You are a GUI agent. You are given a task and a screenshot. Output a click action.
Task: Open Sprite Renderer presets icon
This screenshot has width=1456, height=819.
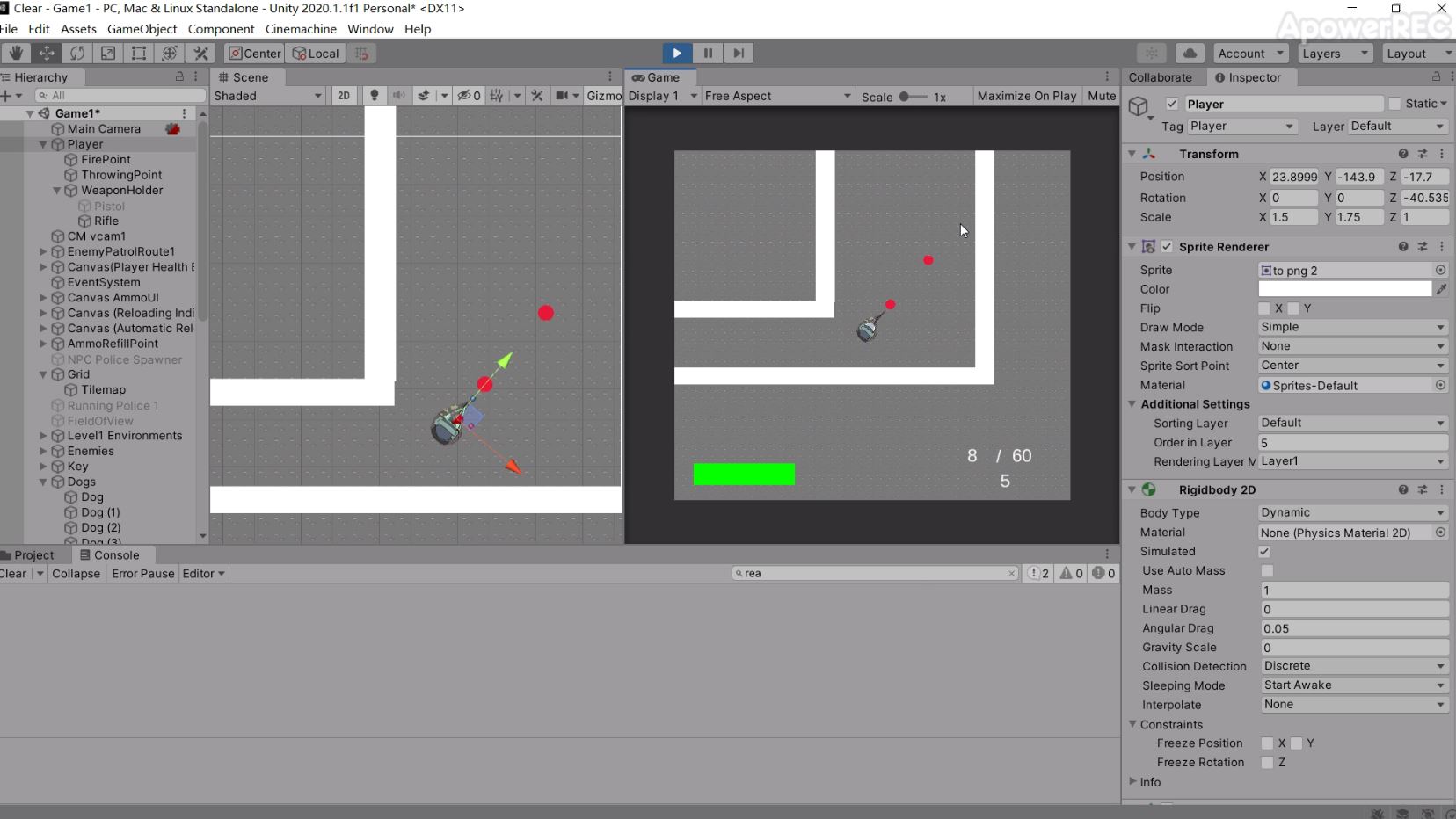tap(1423, 247)
